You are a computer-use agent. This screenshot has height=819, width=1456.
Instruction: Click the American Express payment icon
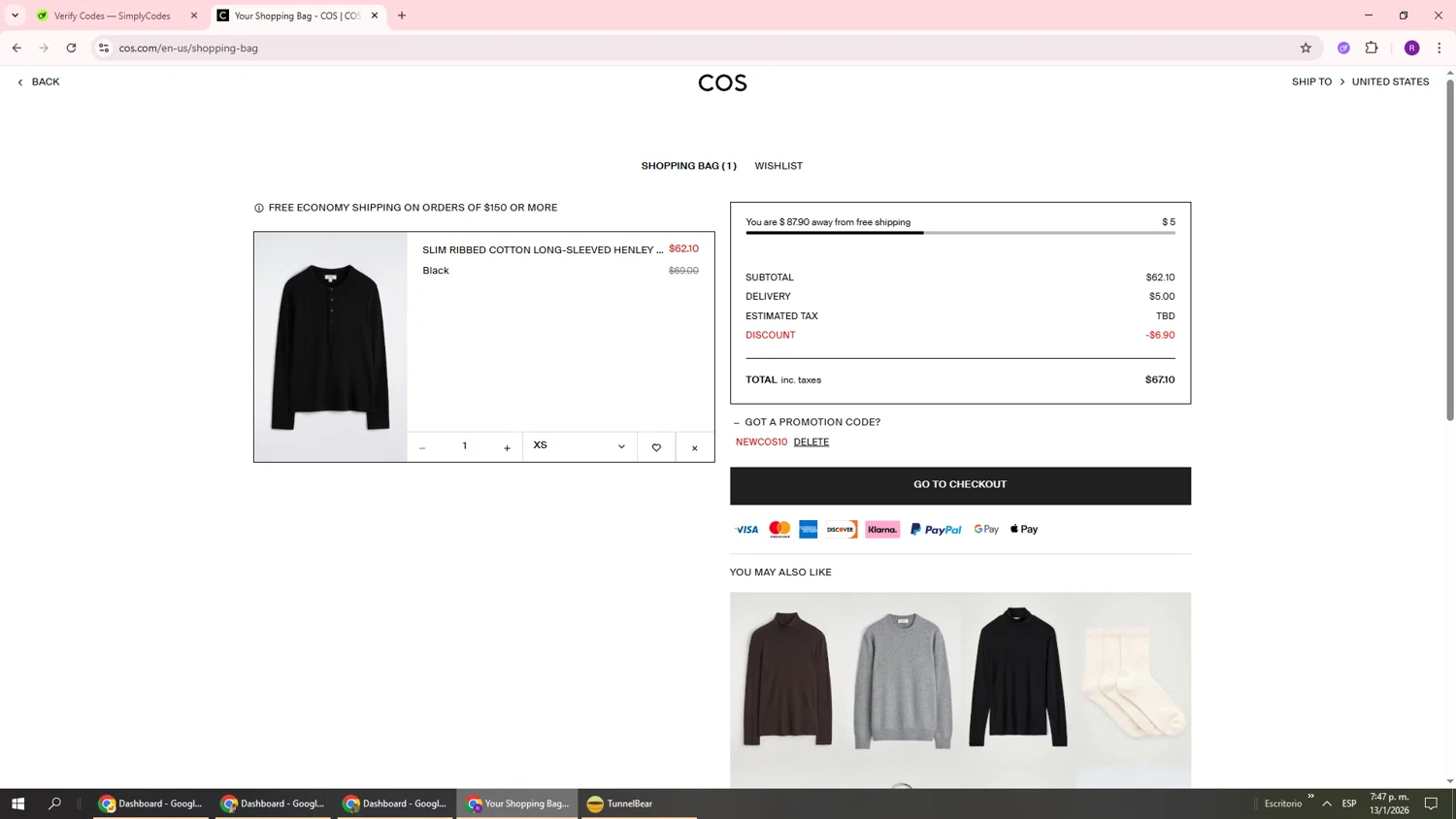tap(809, 529)
